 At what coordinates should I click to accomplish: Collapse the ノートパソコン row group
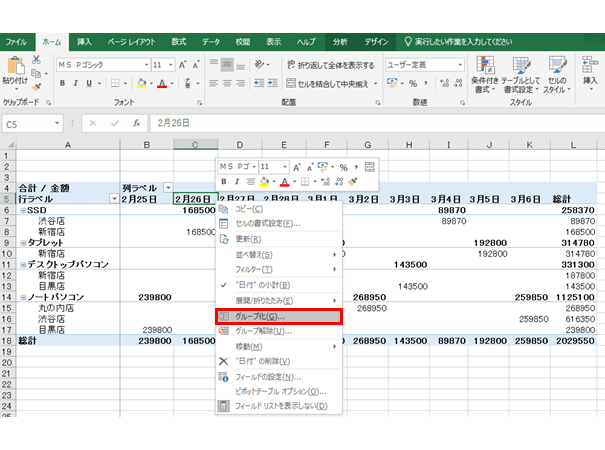(x=22, y=297)
